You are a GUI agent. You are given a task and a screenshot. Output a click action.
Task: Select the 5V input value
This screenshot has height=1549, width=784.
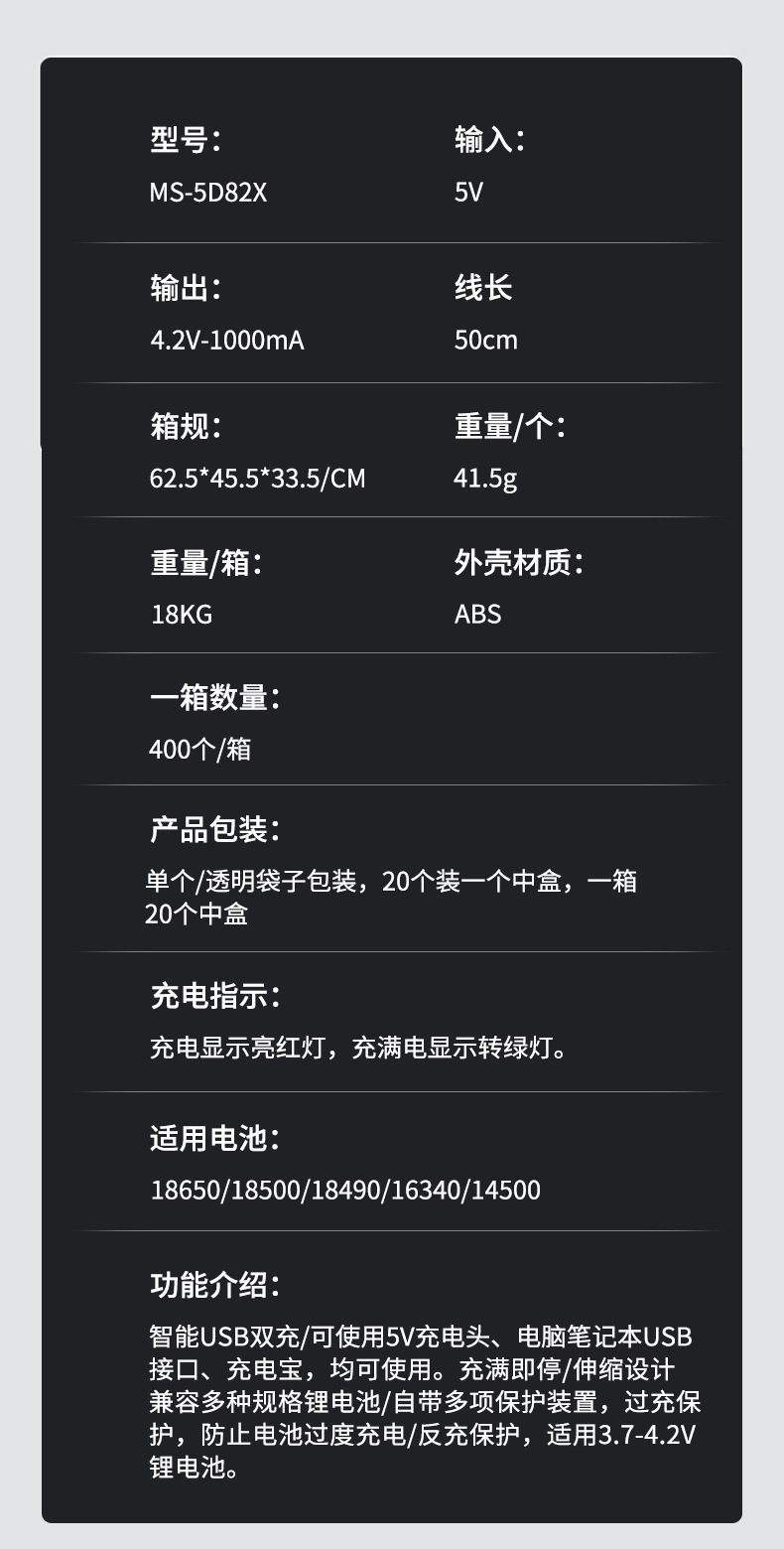[x=468, y=192]
